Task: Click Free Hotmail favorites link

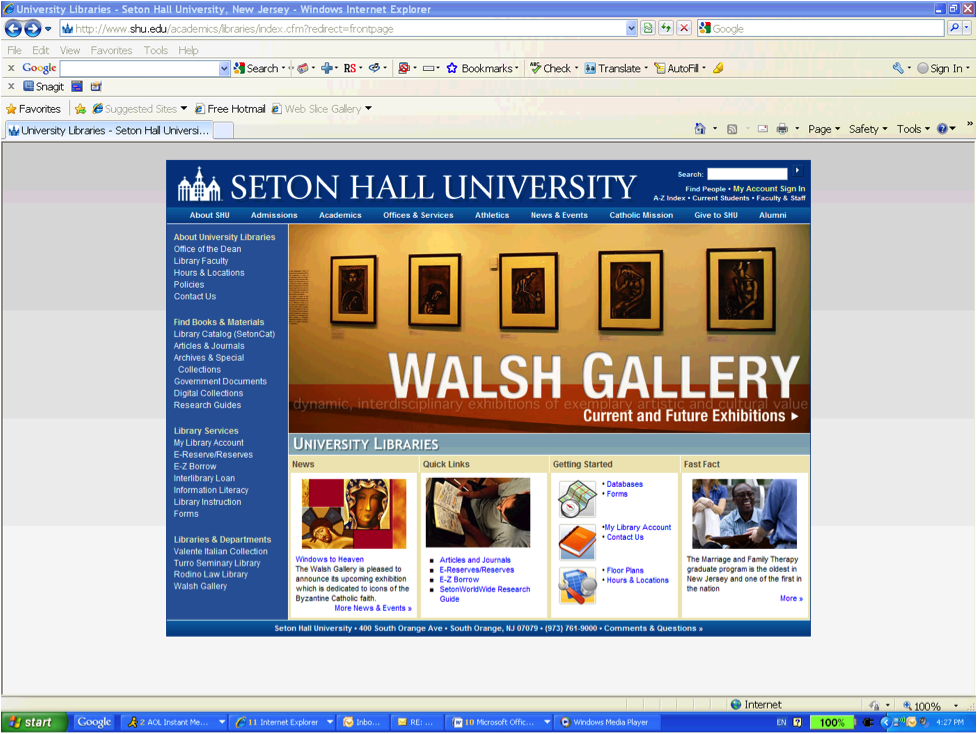Action: click(230, 109)
